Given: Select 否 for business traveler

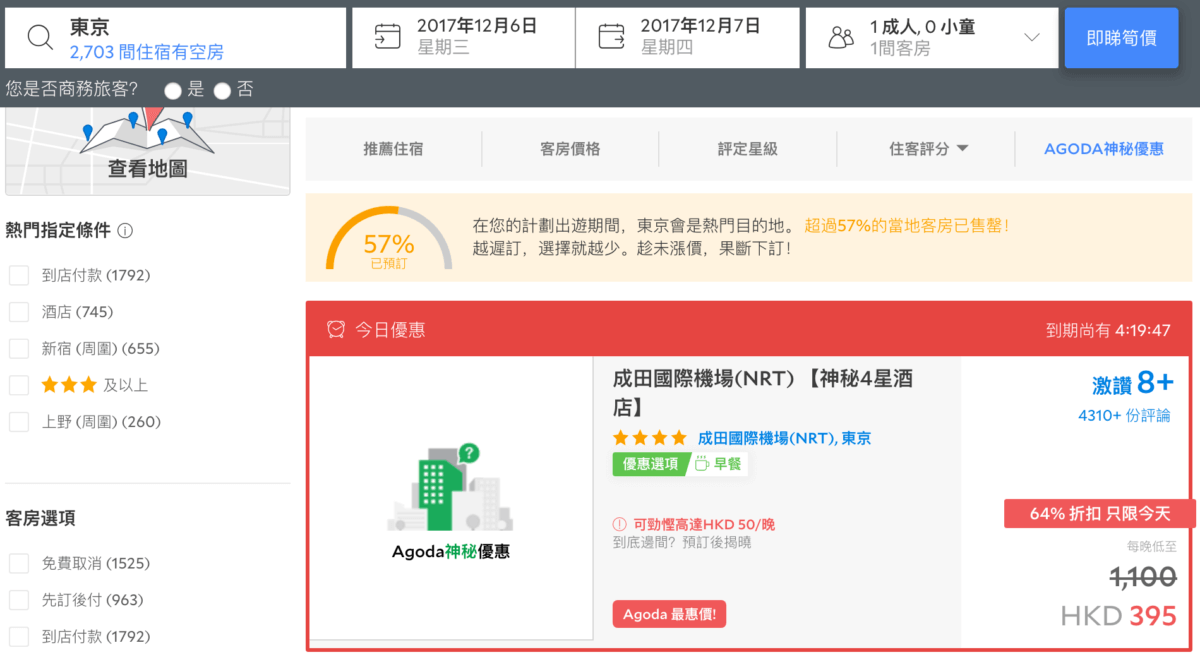Looking at the screenshot, I should click(x=222, y=91).
